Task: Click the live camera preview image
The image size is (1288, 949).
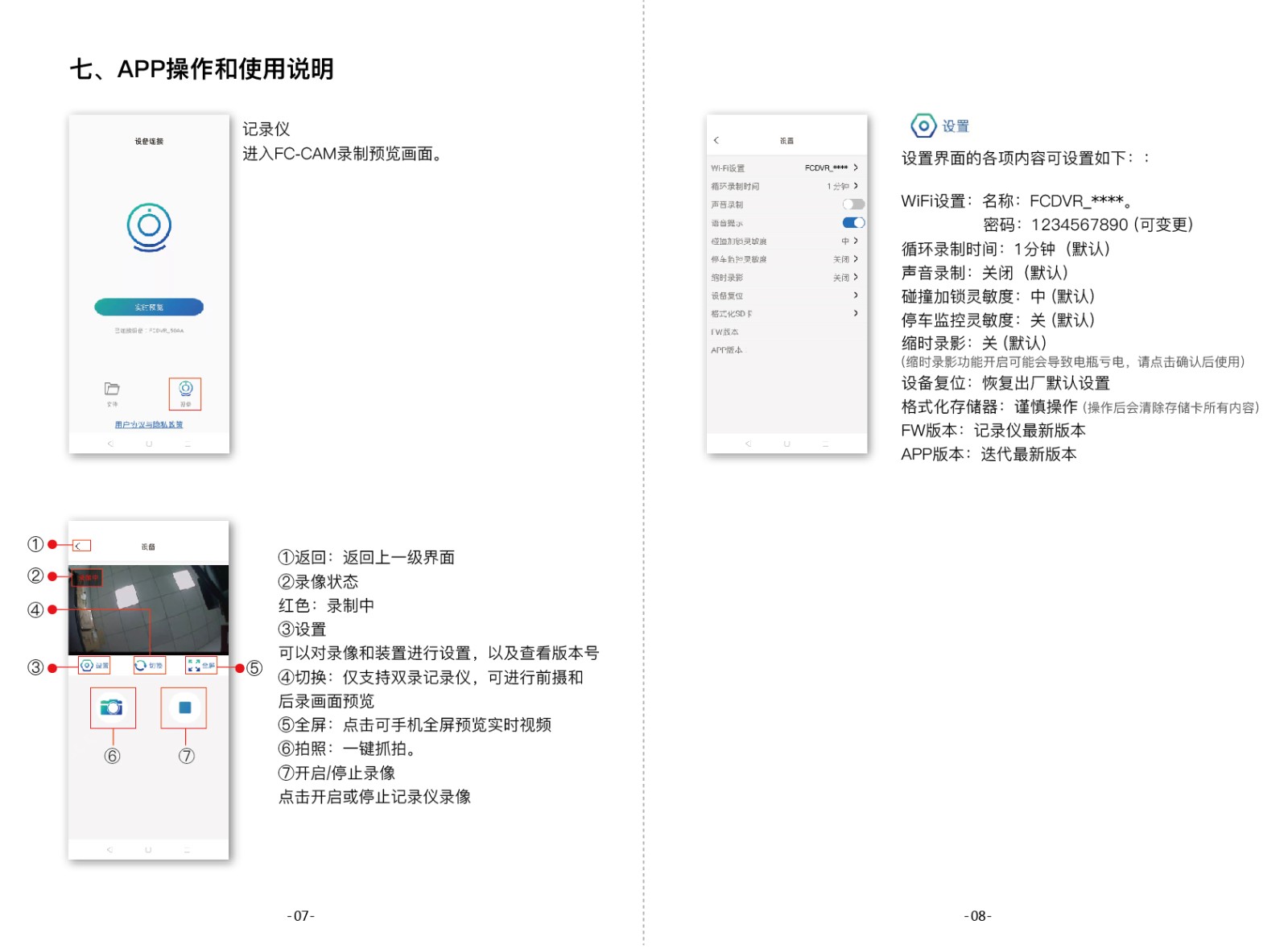Action: (149, 609)
